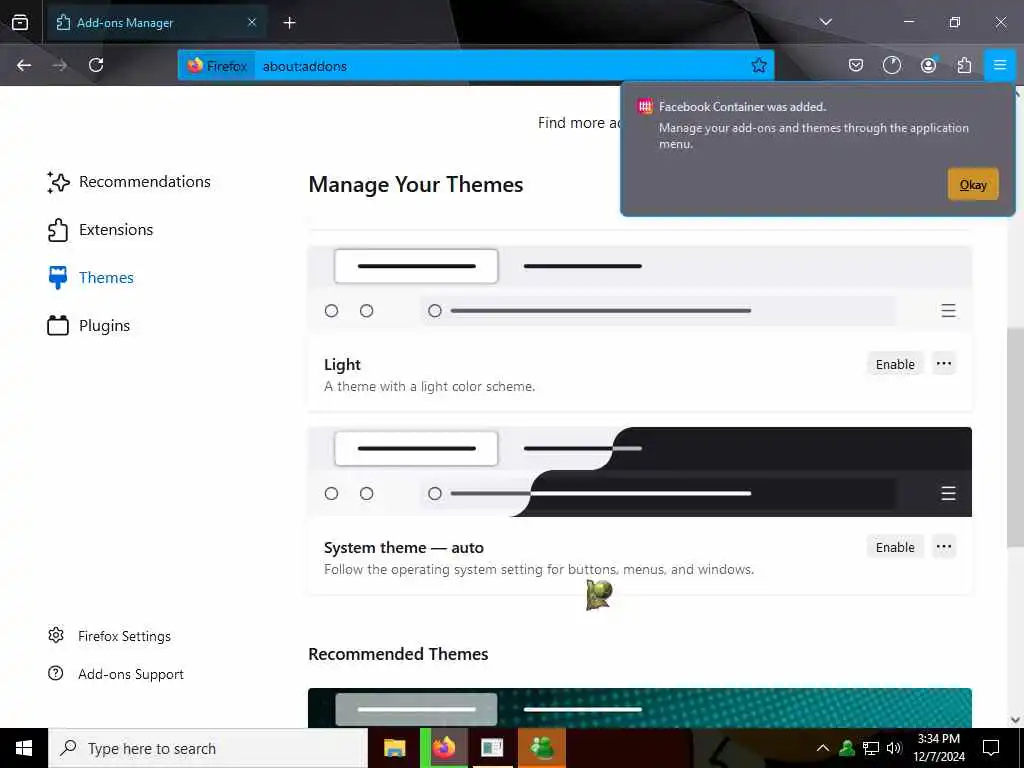Close the Add-ons Manager tab

tap(252, 22)
